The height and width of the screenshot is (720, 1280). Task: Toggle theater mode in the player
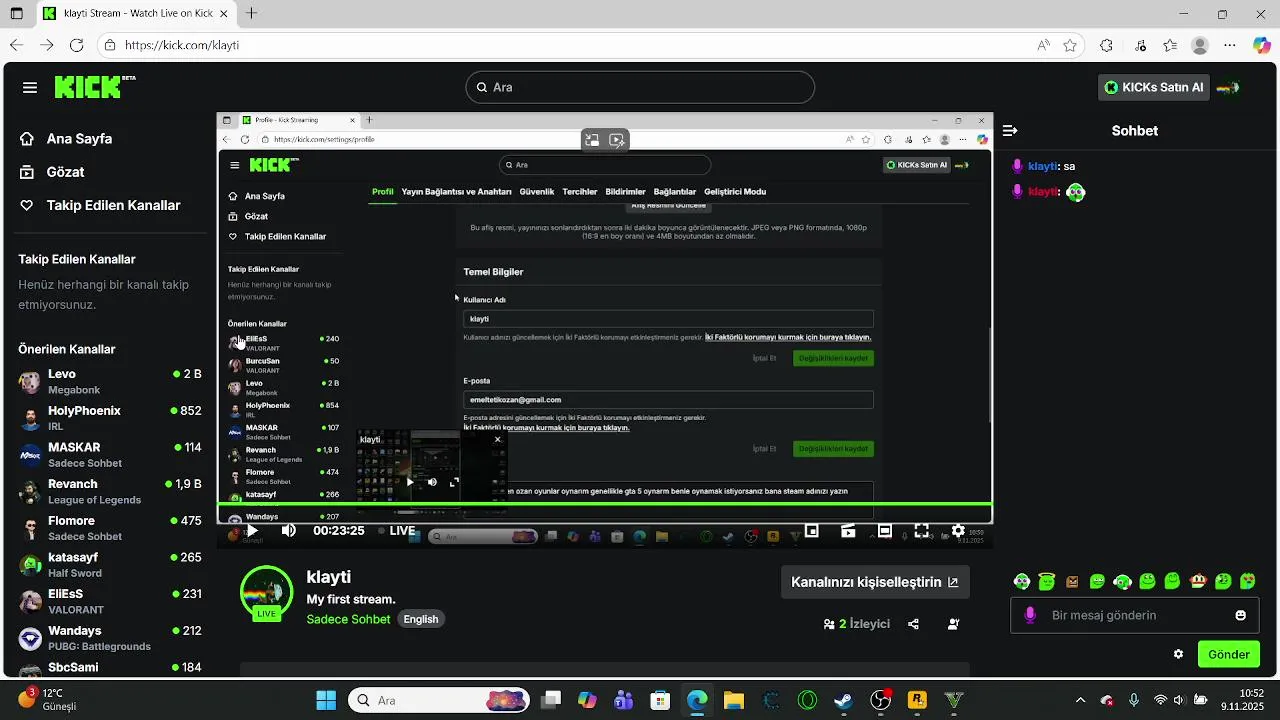click(x=885, y=530)
